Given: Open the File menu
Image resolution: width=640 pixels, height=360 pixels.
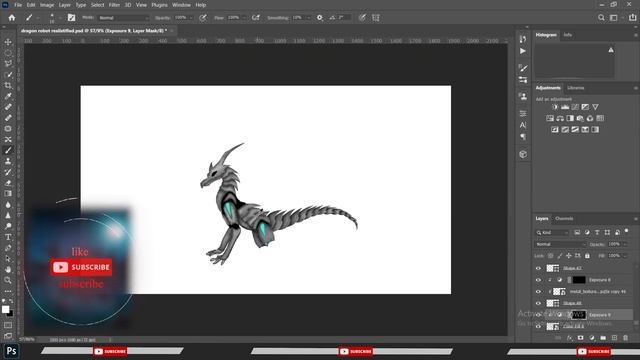Looking at the screenshot, I should [x=18, y=5].
